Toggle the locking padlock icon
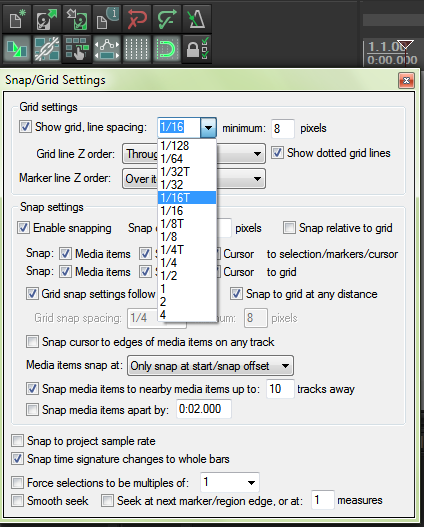The height and width of the screenshot is (527, 424). click(196, 49)
